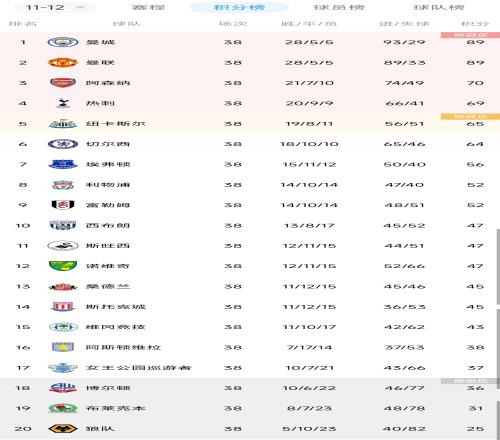The height and width of the screenshot is (440, 500).
Task: Click the 13/8/17 record for 西布朗
Action: [x=309, y=225]
